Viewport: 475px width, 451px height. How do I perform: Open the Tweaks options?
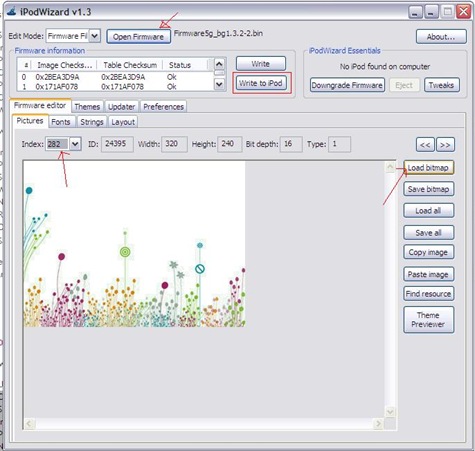click(441, 85)
